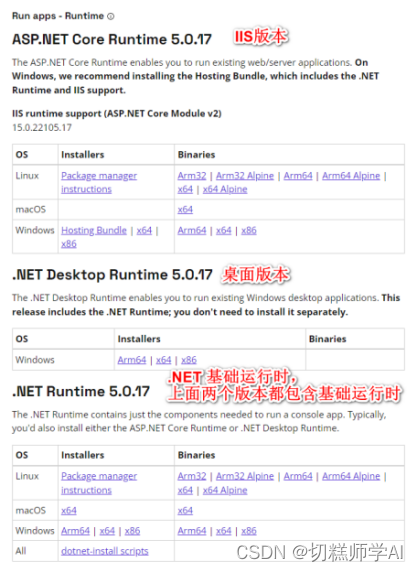418x572 pixels.
Task: Download the Windows Hosting Bundle installer
Action: click(x=94, y=231)
